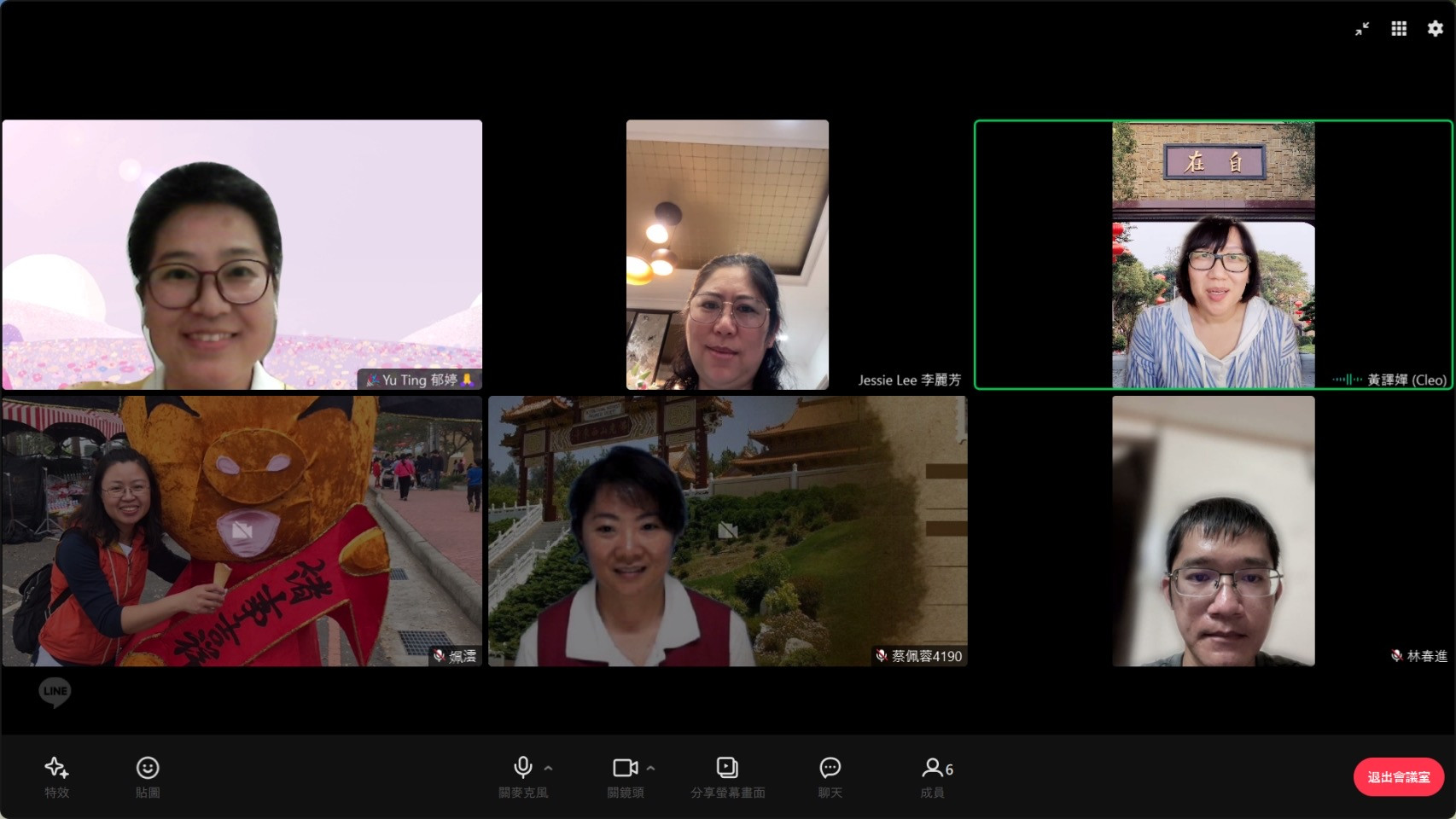Screen dimensions: 1456x819
Task: Open the 貼圖 sticker picker
Action: click(x=148, y=776)
